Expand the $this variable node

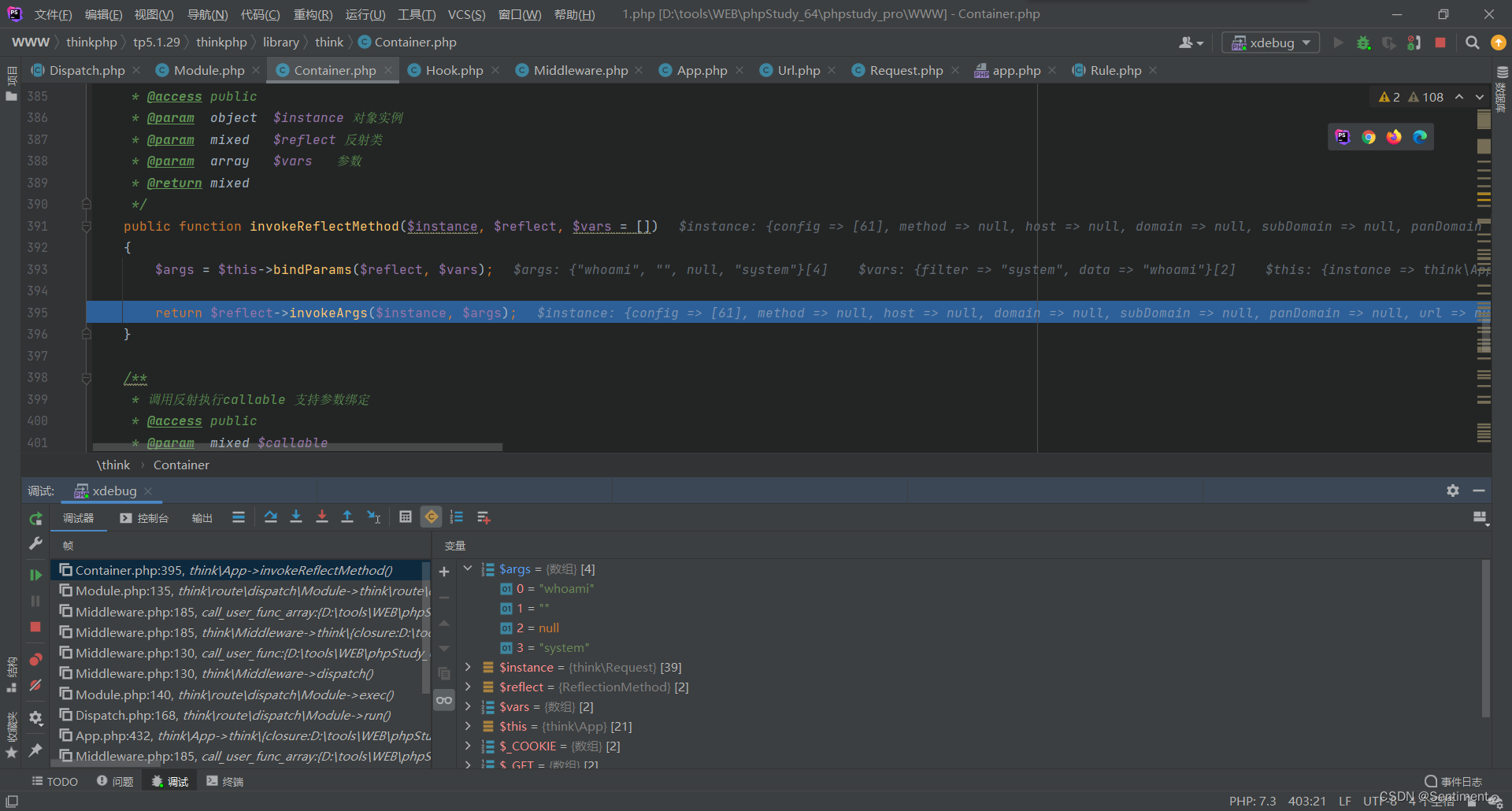468,726
